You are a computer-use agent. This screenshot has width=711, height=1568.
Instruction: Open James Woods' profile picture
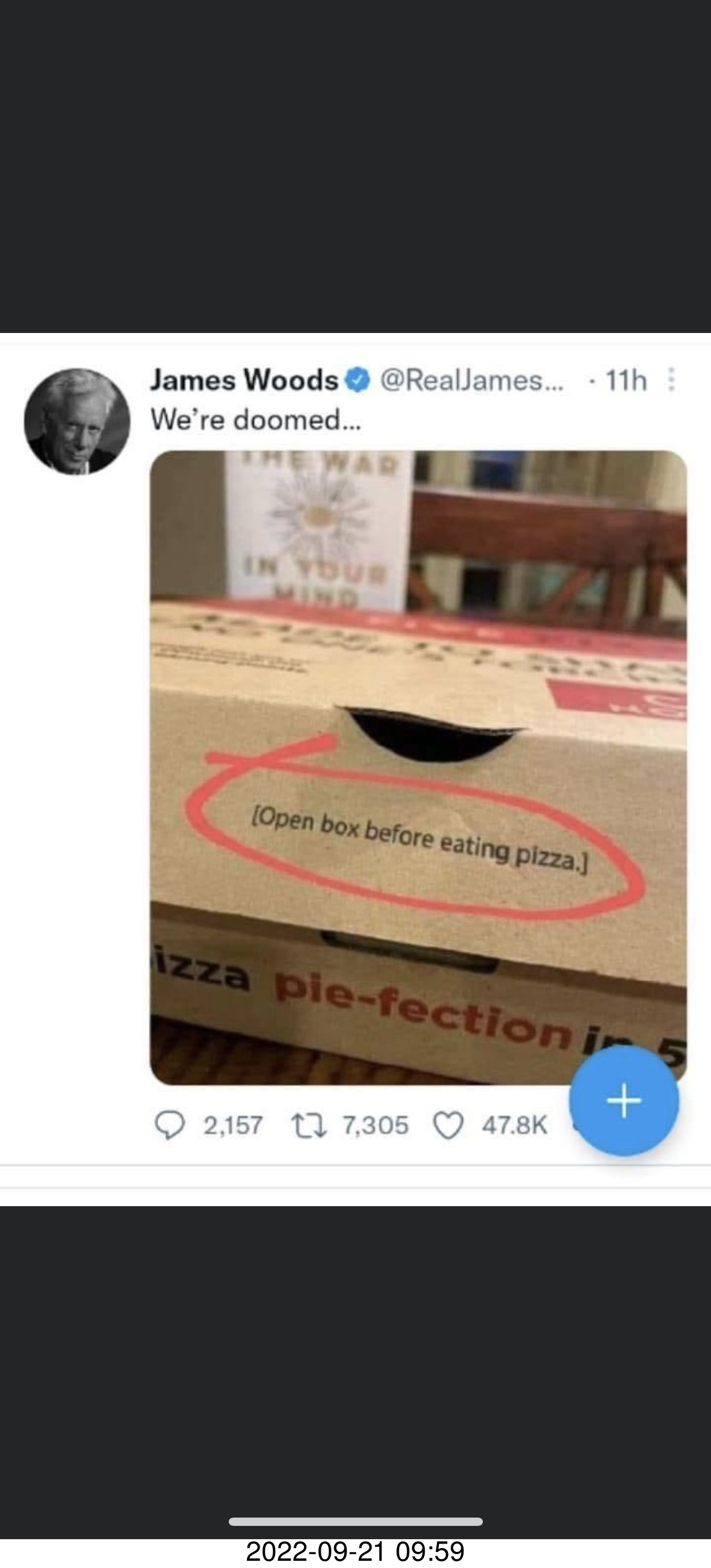[x=76, y=421]
